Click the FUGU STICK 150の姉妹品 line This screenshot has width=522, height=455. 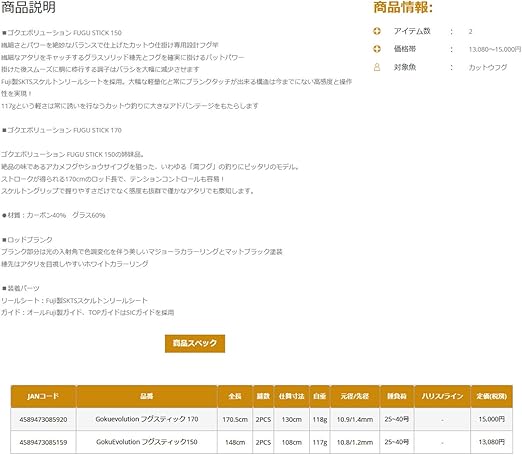pos(72,154)
